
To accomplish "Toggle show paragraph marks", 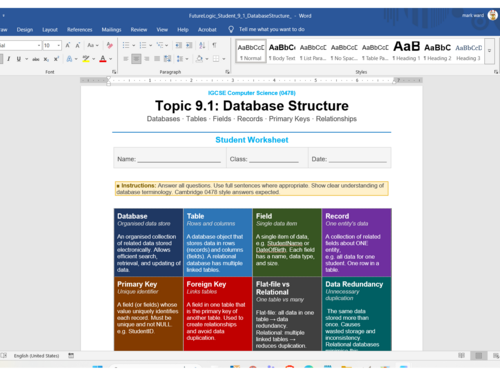I will (214, 45).
